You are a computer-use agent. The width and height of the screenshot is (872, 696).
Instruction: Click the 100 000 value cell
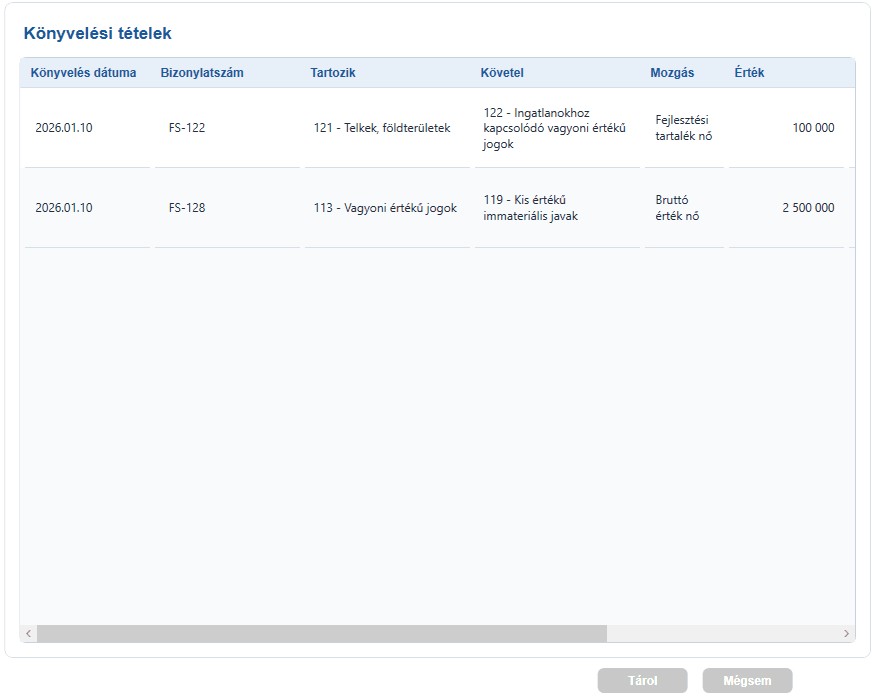(x=786, y=128)
